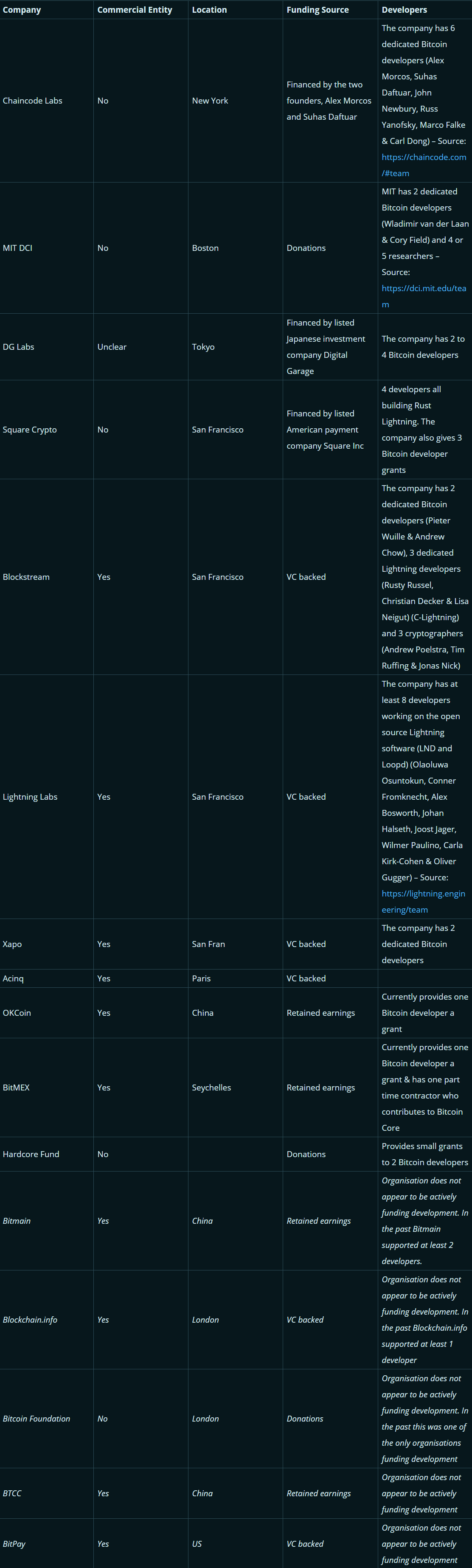The width and height of the screenshot is (472, 1568).
Task: Click the Bitcoin Foundation italic entry
Action: pos(37,1418)
